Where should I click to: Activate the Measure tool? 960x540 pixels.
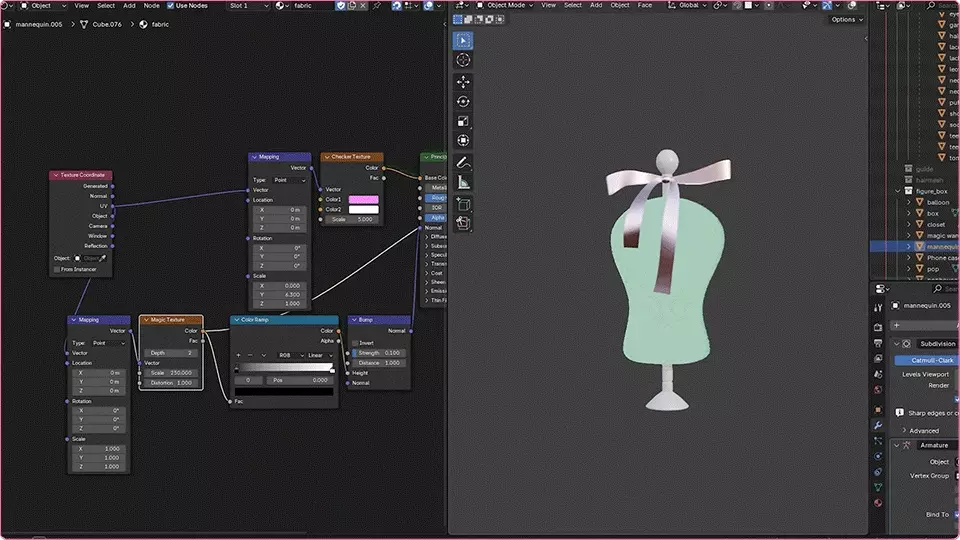point(463,182)
